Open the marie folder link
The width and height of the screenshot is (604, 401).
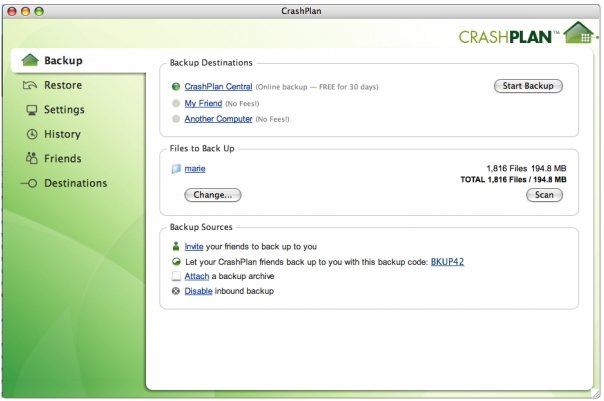(195, 169)
